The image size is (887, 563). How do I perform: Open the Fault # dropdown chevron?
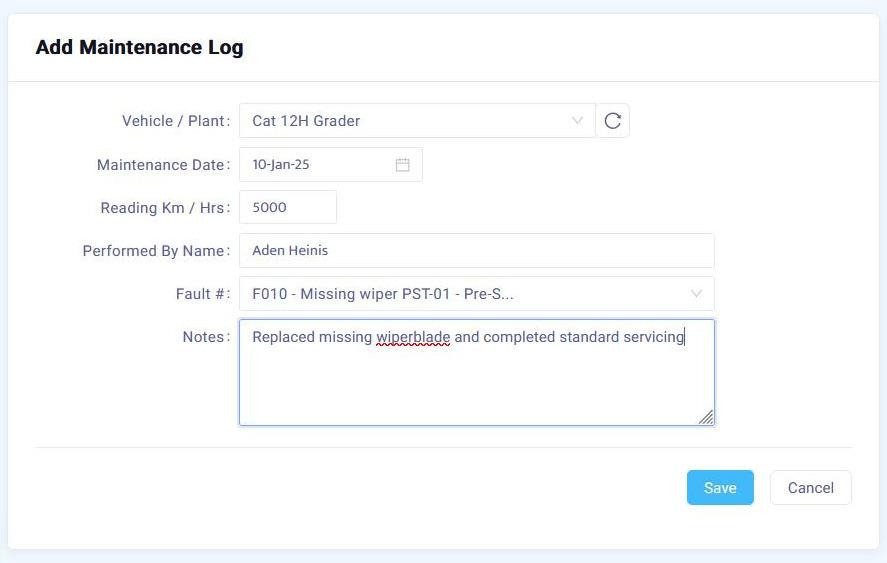696,294
